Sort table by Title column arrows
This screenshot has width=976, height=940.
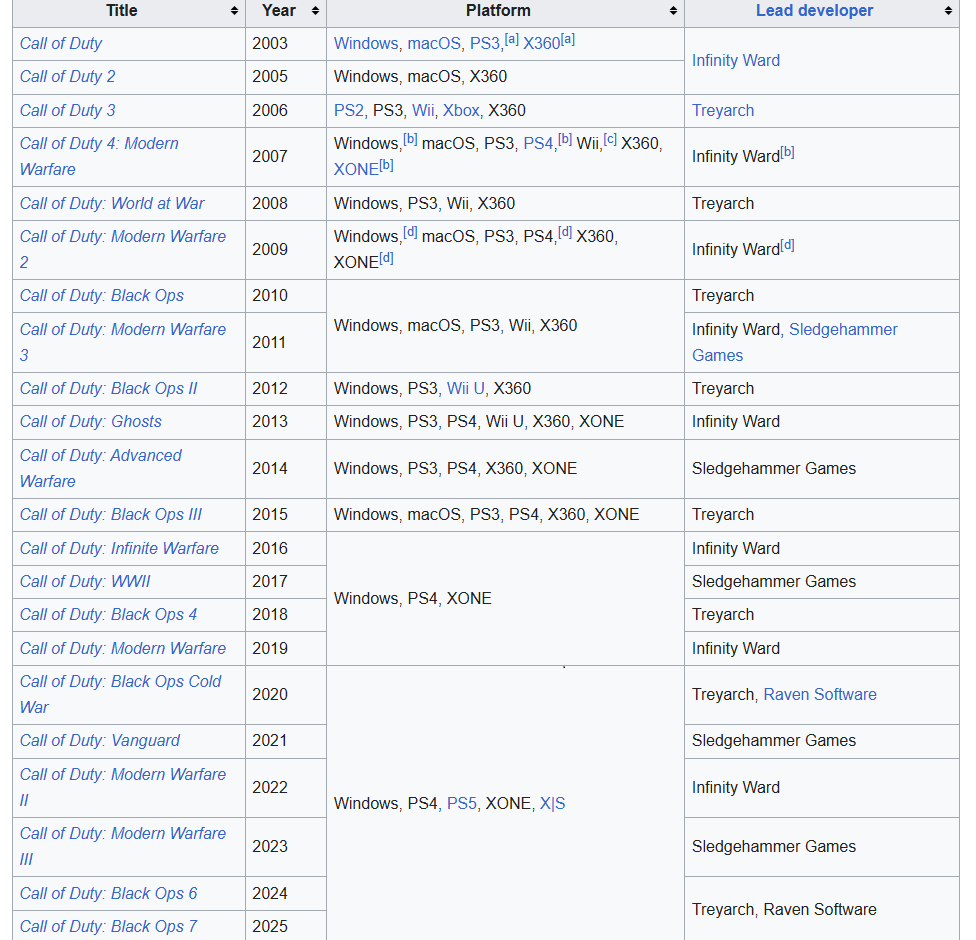point(234,11)
